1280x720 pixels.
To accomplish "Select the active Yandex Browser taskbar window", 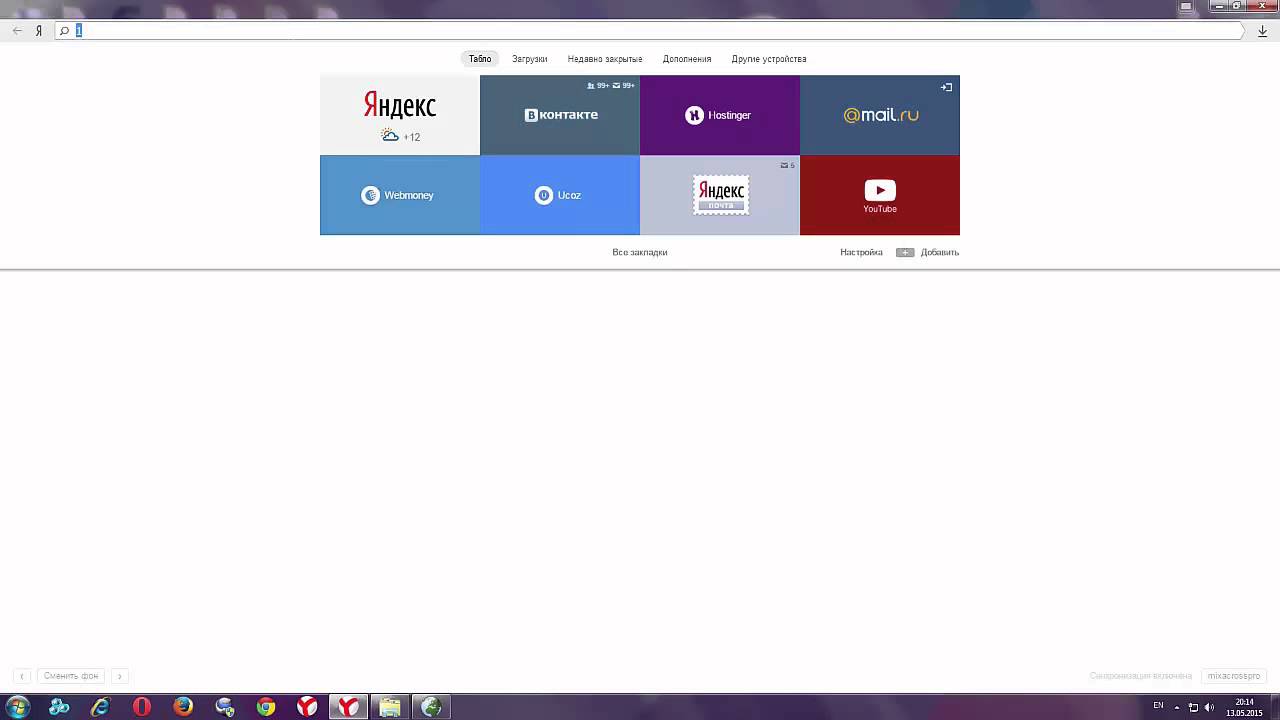I will tap(349, 707).
